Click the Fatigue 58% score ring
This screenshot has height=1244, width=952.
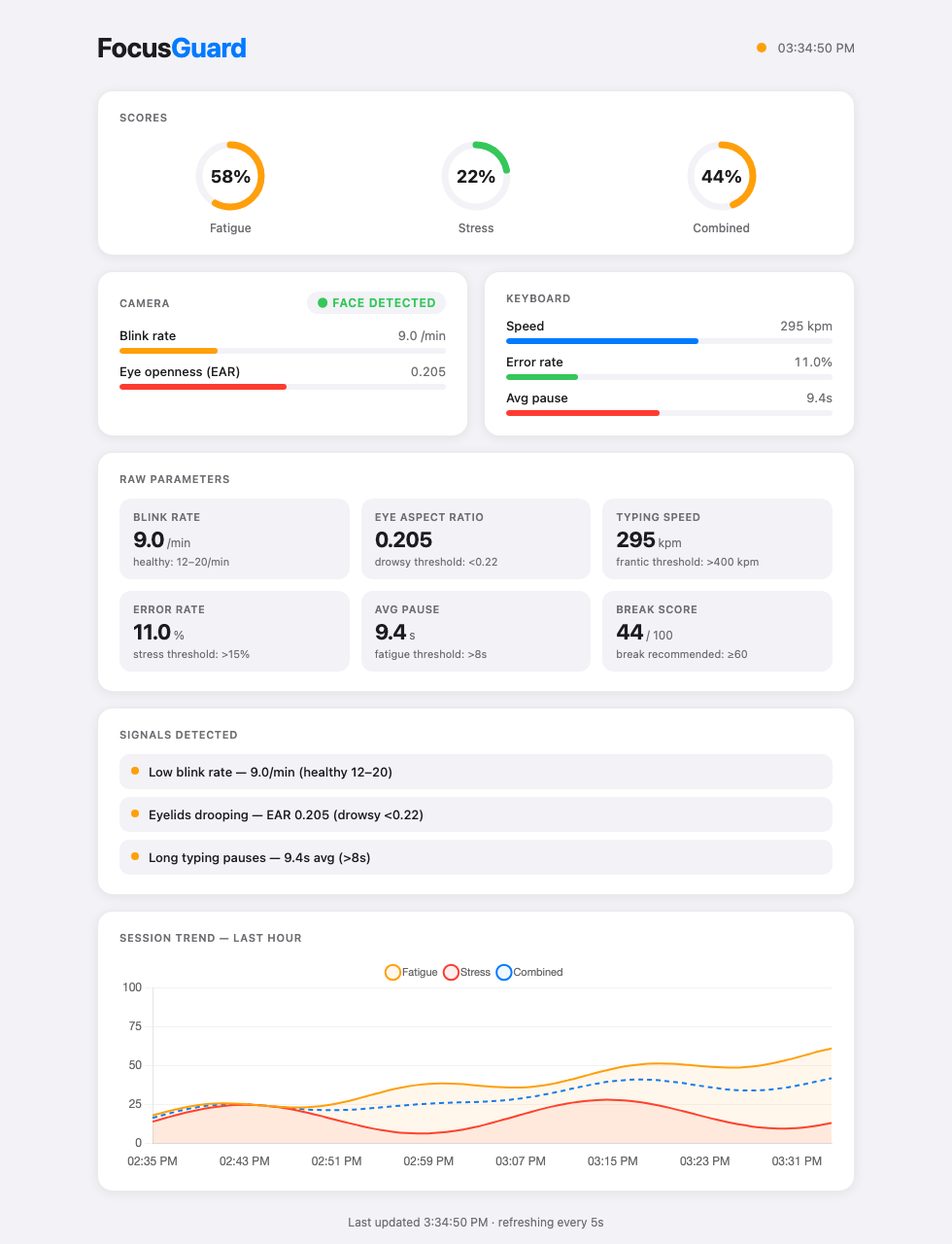[x=230, y=176]
